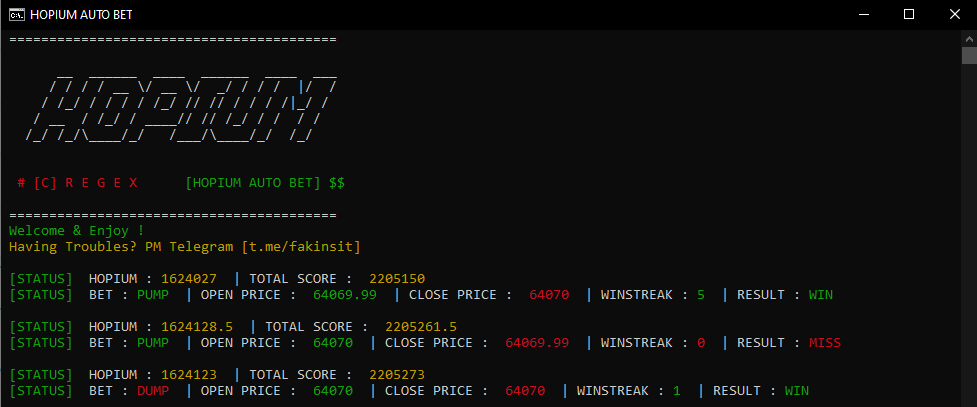This screenshot has width=977, height=407.
Task: Click the red MISS result
Action: [x=825, y=343]
